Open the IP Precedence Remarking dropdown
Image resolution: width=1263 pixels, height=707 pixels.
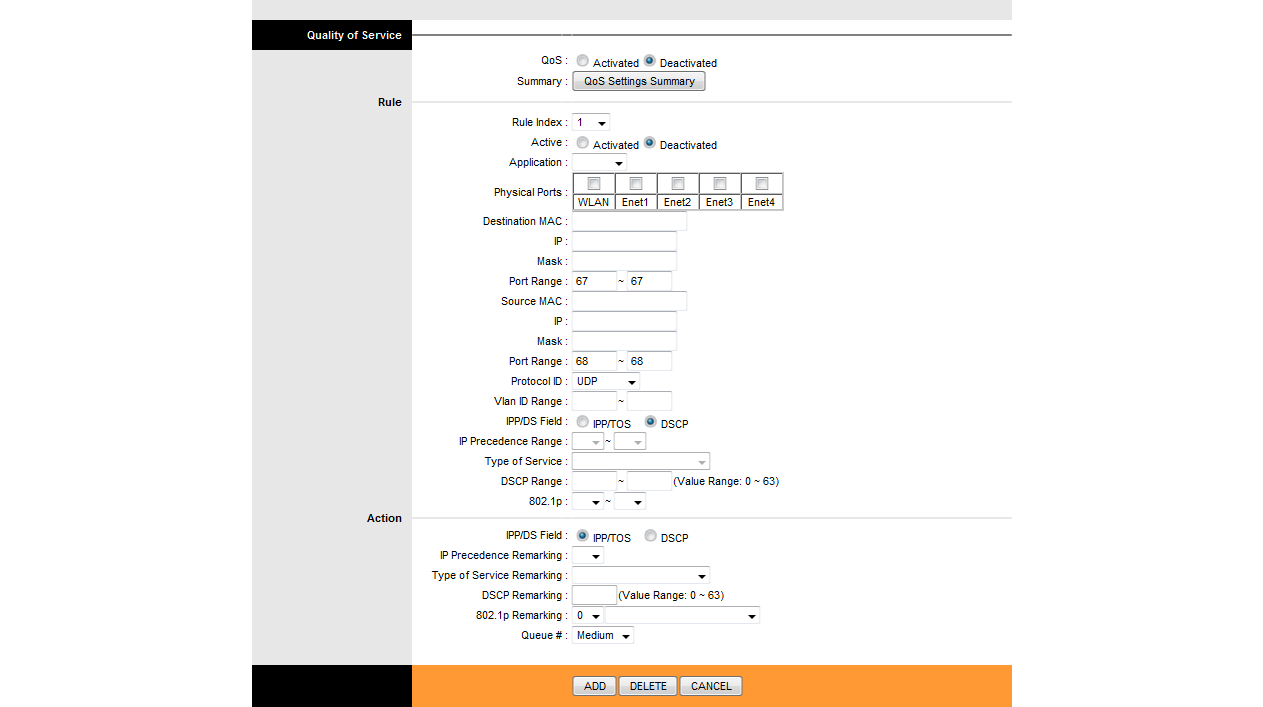coord(588,555)
